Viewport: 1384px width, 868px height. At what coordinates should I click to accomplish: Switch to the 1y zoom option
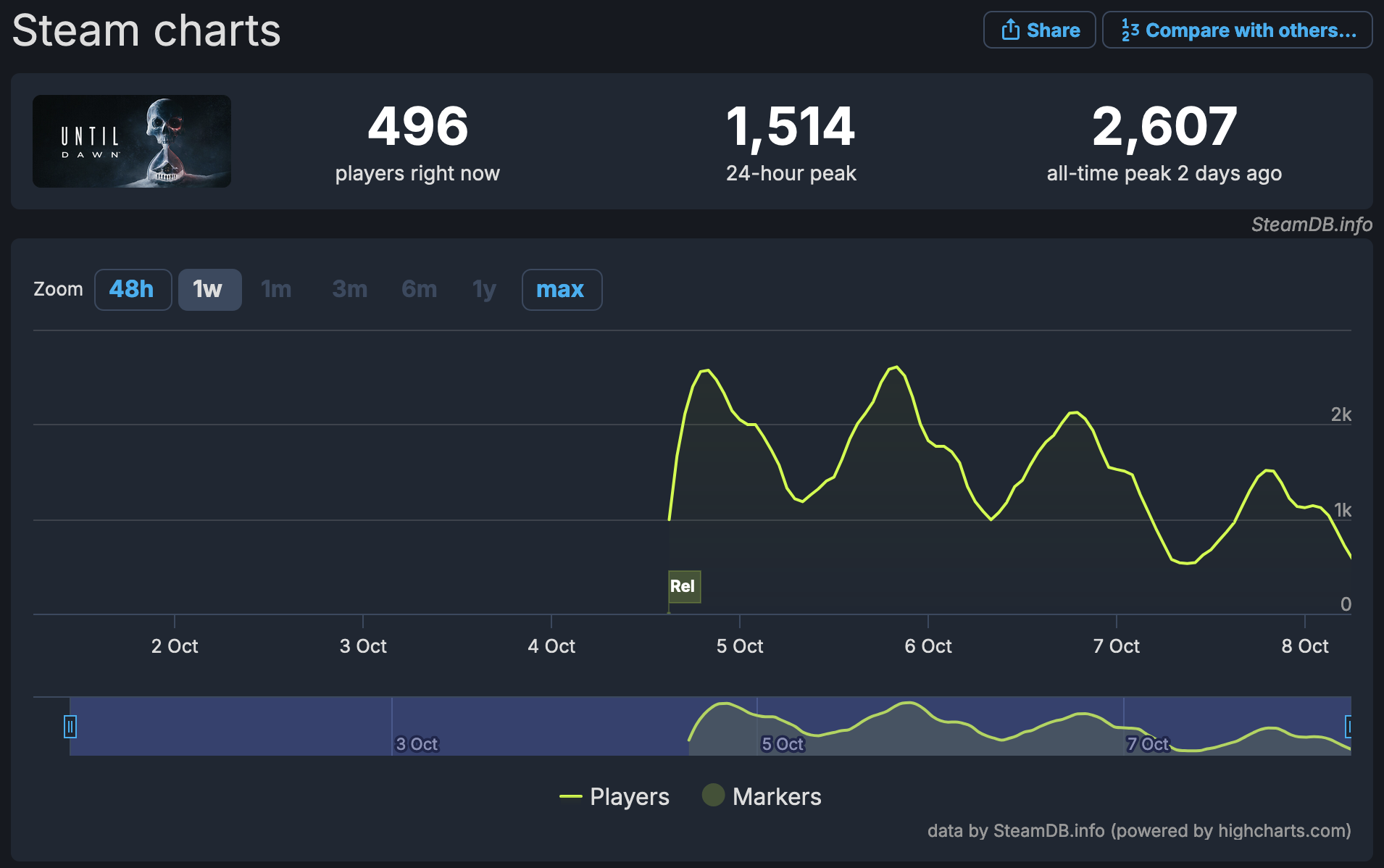(x=483, y=289)
